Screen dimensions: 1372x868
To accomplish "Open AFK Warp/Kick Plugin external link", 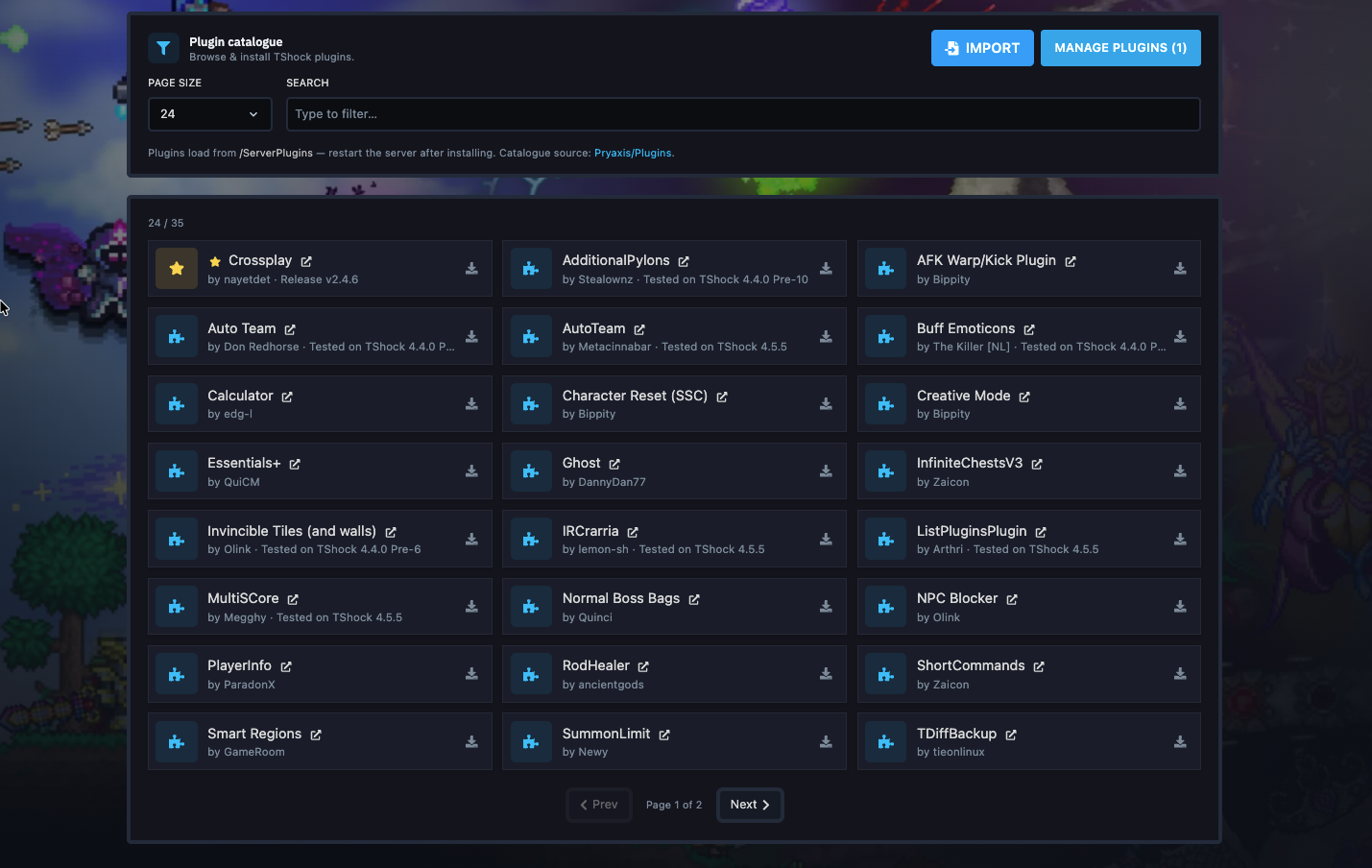I will point(1071,261).
